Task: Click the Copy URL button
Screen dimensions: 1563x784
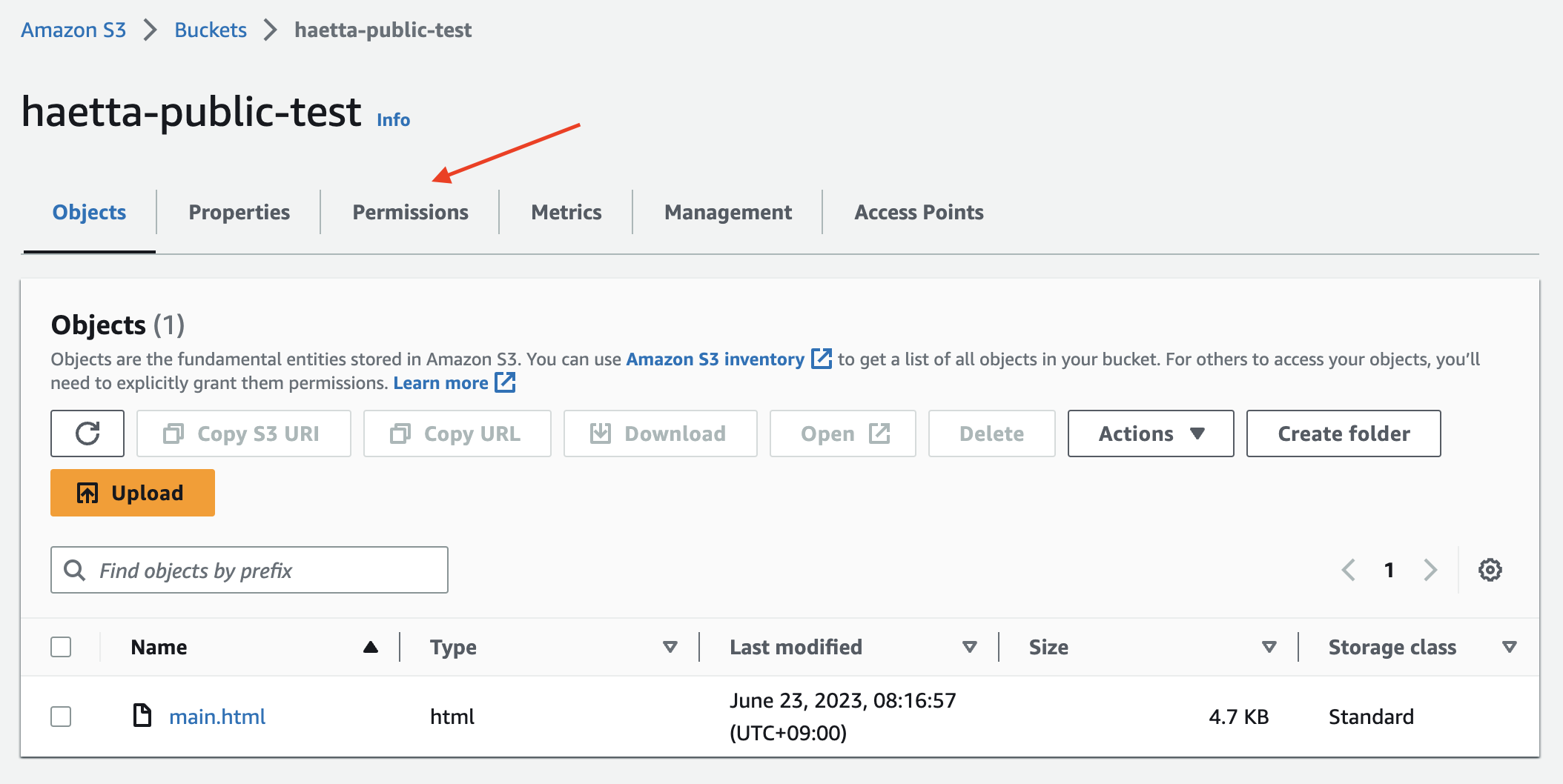Action: pos(457,433)
